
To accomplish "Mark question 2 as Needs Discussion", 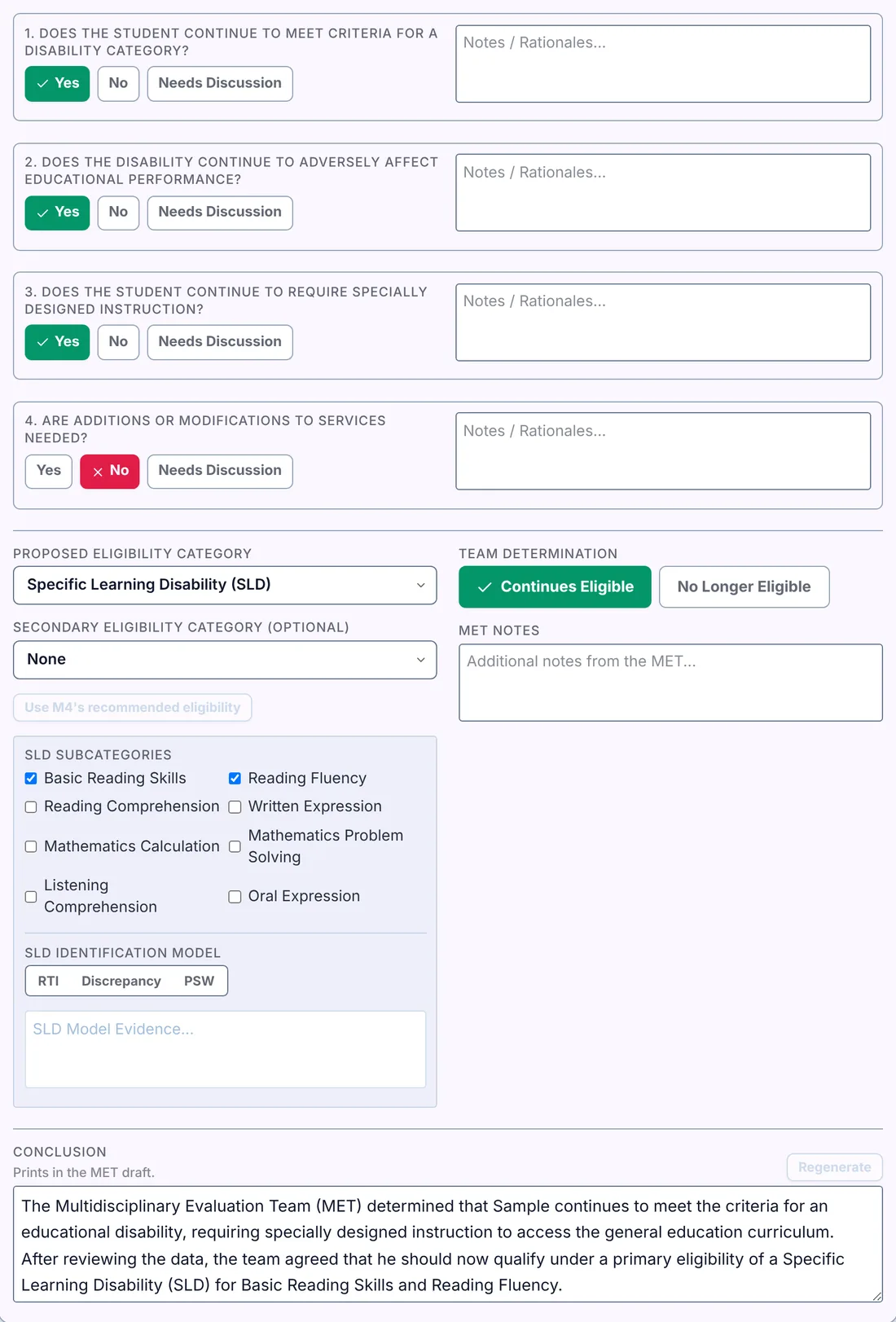I will pos(220,213).
